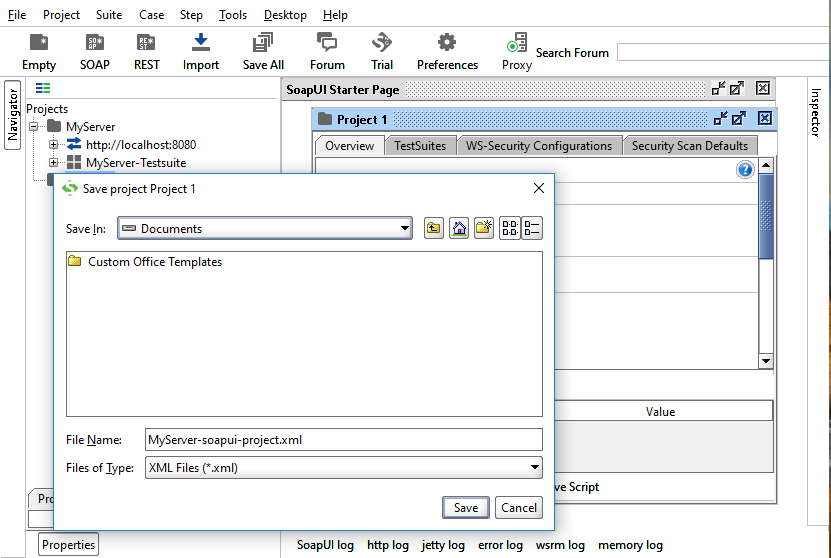This screenshot has height=558, width=831.
Task: Click scroll down arrow in Project 1 overview
Action: (766, 361)
